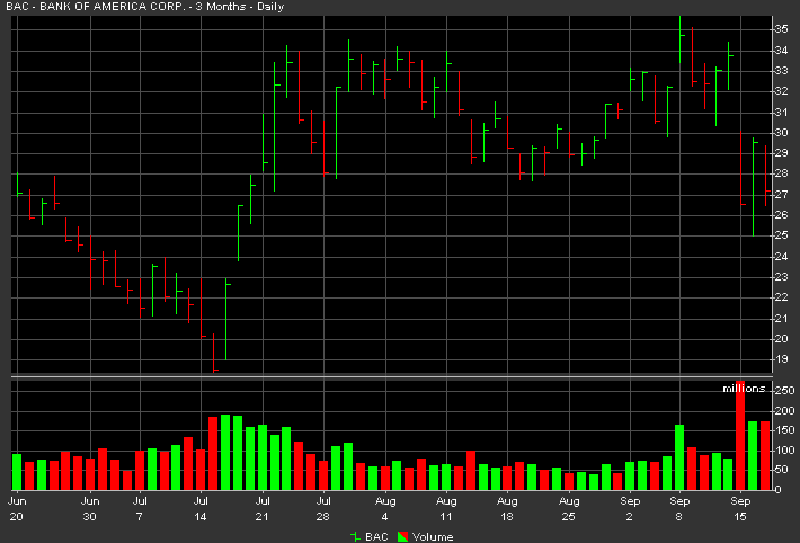This screenshot has height=543, width=800.
Task: Click the 29 price axis label
Action: [781, 153]
